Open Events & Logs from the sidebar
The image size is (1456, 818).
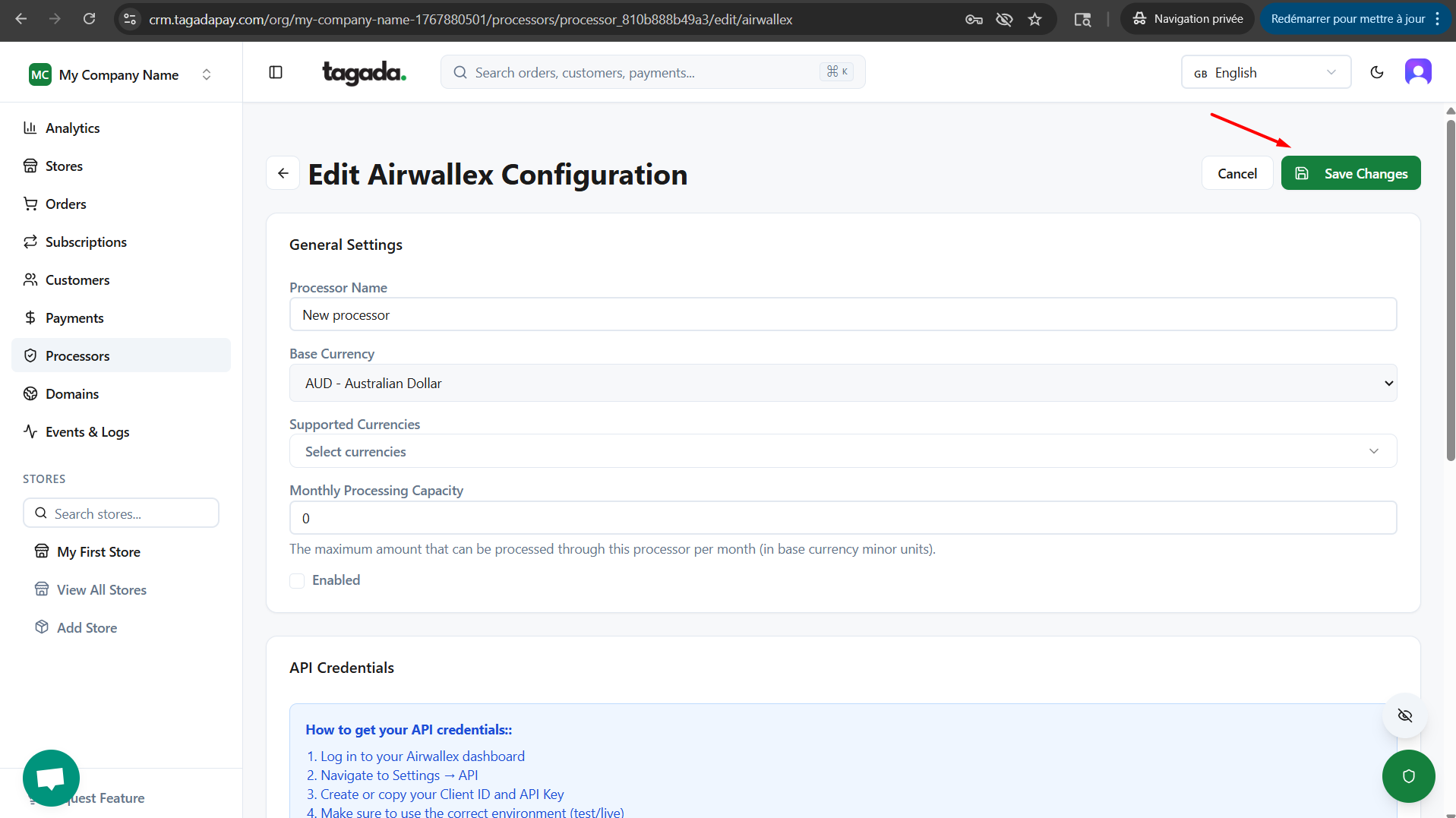pos(87,431)
